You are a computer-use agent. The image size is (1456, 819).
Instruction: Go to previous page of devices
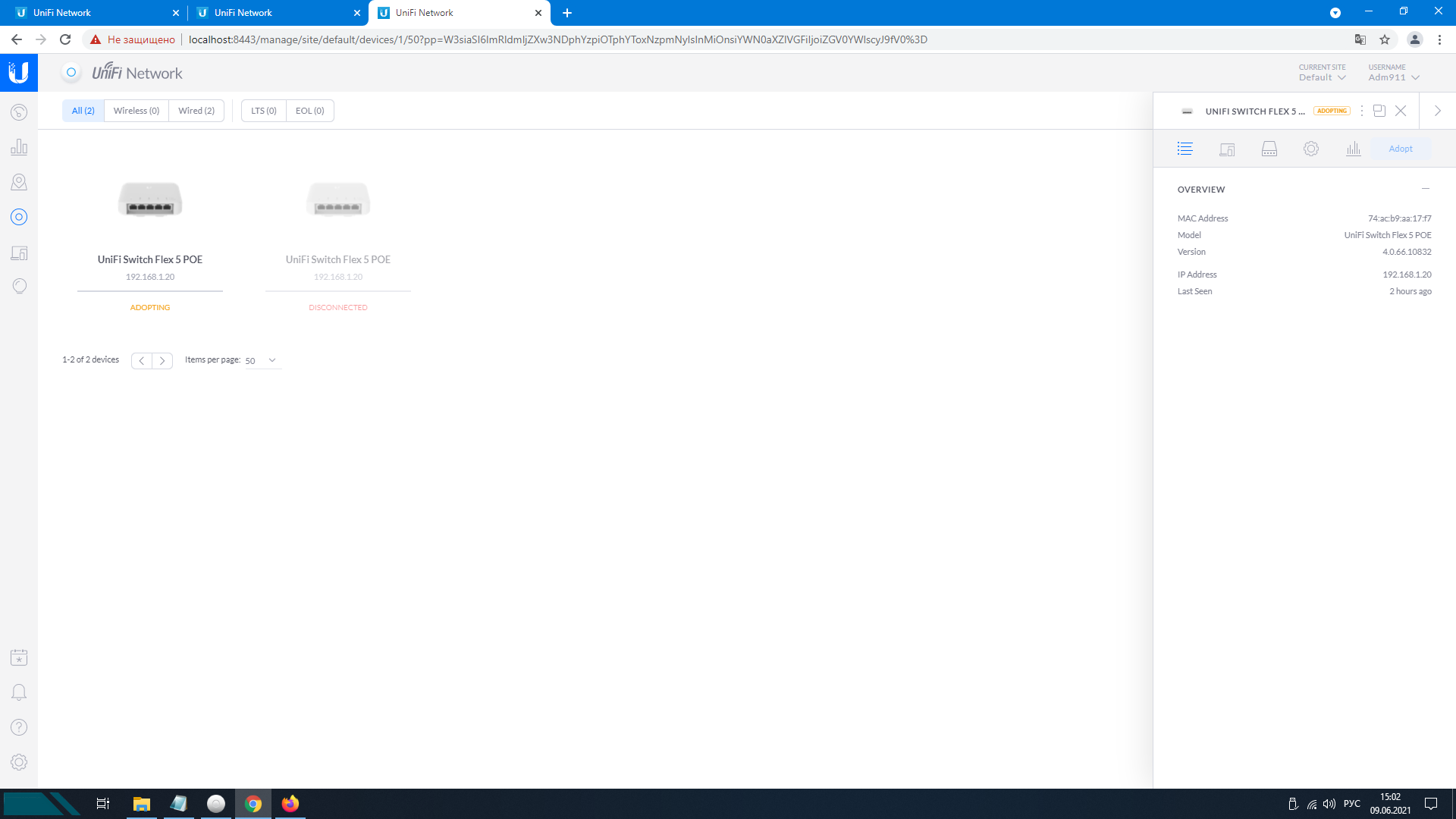coord(142,360)
